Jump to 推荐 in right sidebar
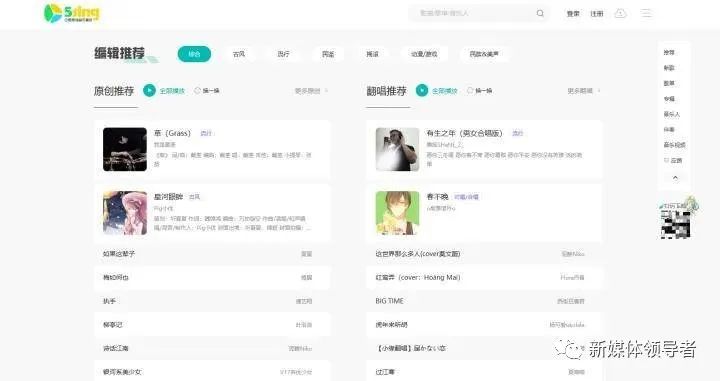720x381 pixels. point(669,52)
